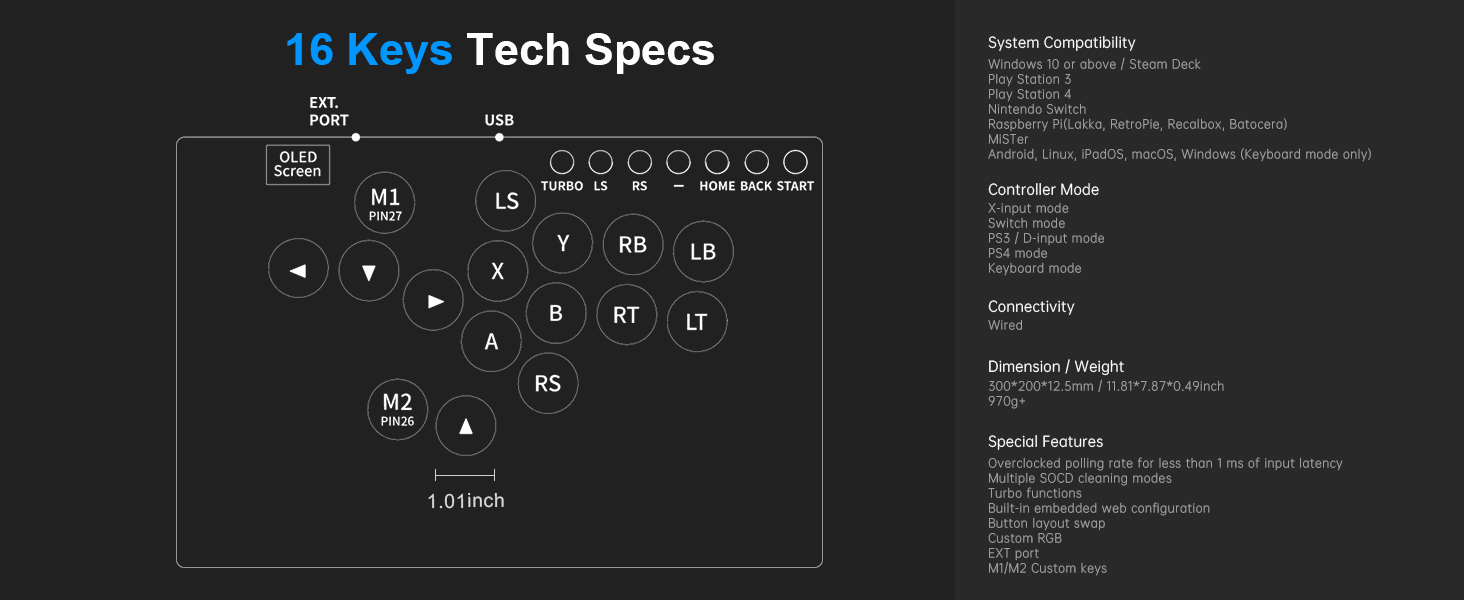Click the small START button
This screenshot has width=1464, height=600.
pos(795,162)
